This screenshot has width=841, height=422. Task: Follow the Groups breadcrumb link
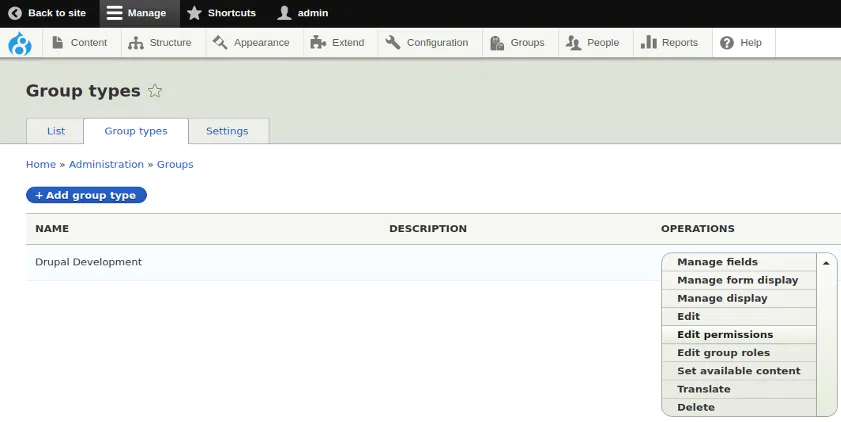pos(175,165)
